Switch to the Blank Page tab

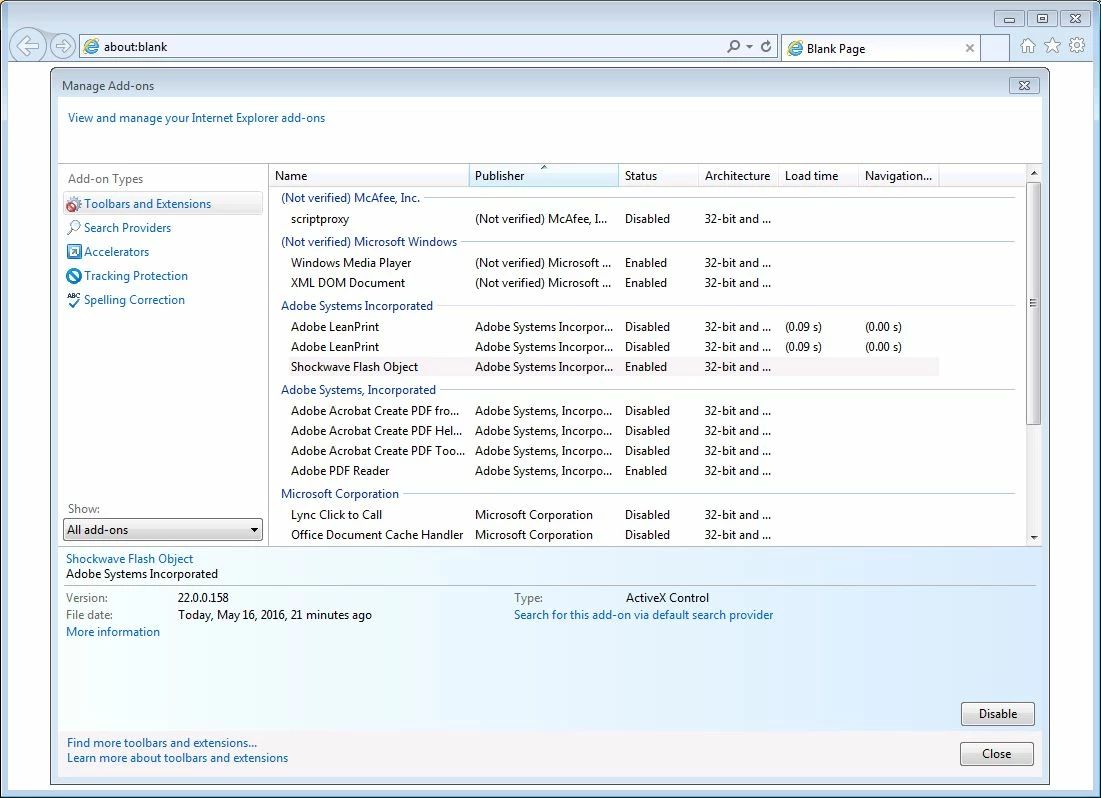[881, 48]
